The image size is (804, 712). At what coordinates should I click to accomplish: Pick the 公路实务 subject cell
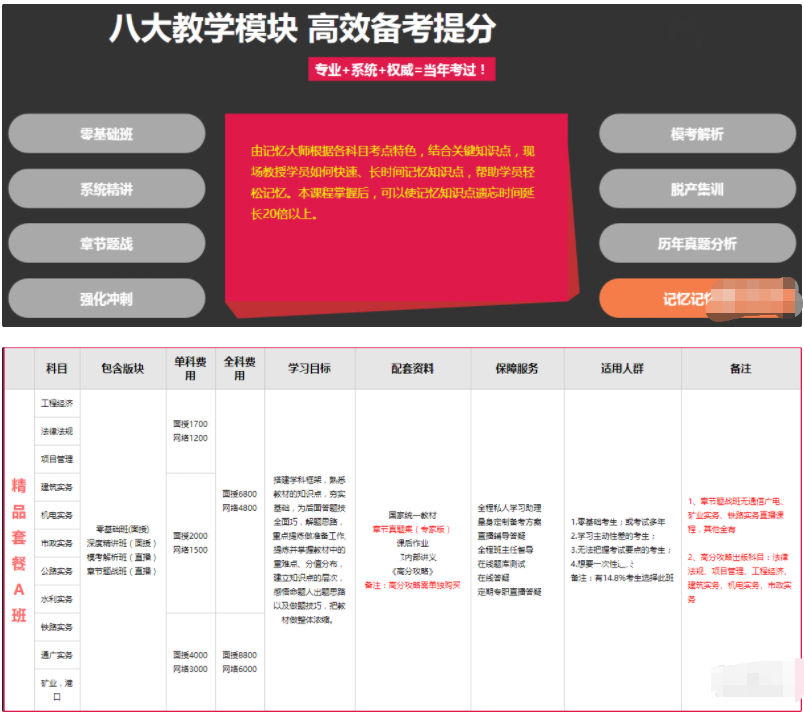57,572
